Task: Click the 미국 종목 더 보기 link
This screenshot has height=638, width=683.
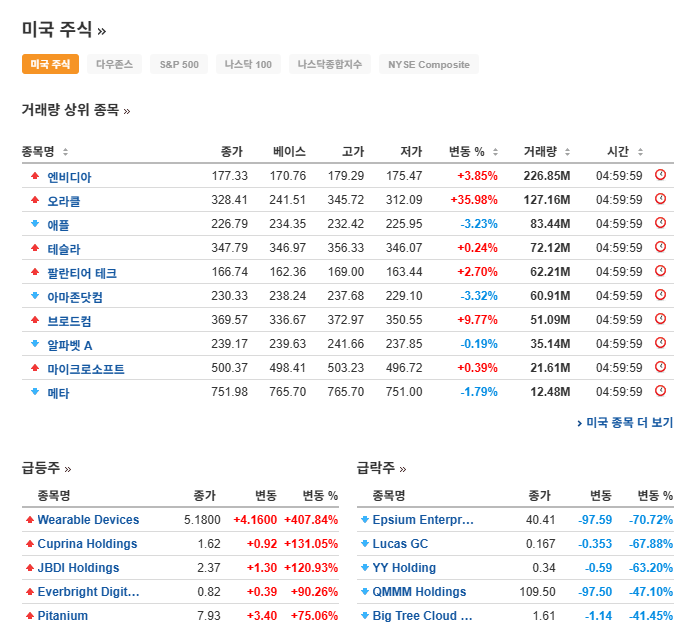Action: coord(625,422)
